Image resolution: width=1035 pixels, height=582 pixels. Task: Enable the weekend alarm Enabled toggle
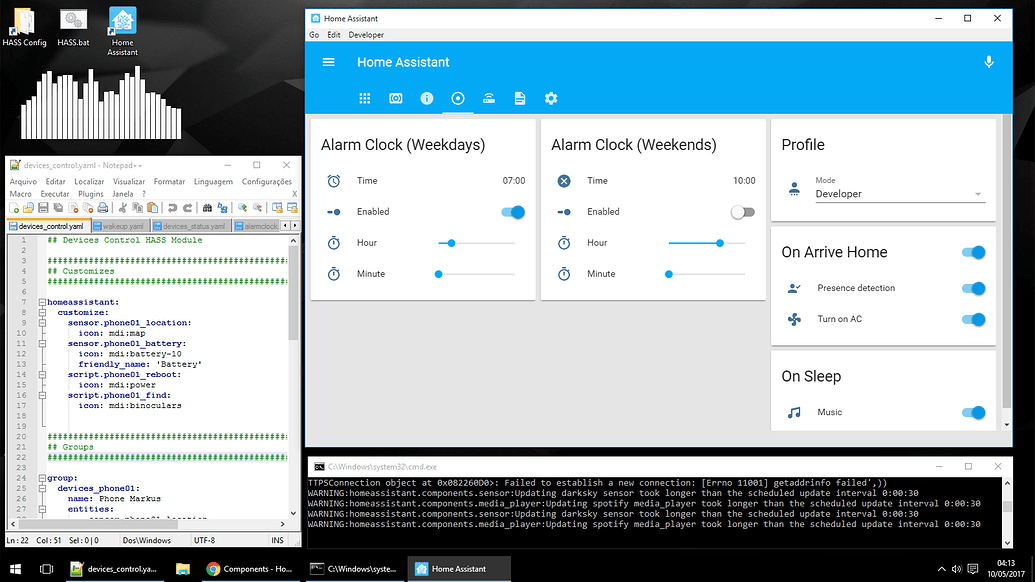(742, 211)
